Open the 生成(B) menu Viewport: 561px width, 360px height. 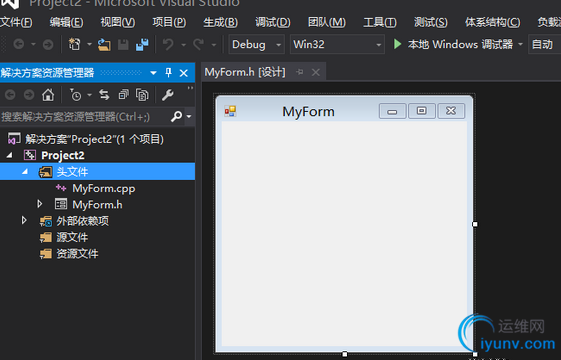220,22
